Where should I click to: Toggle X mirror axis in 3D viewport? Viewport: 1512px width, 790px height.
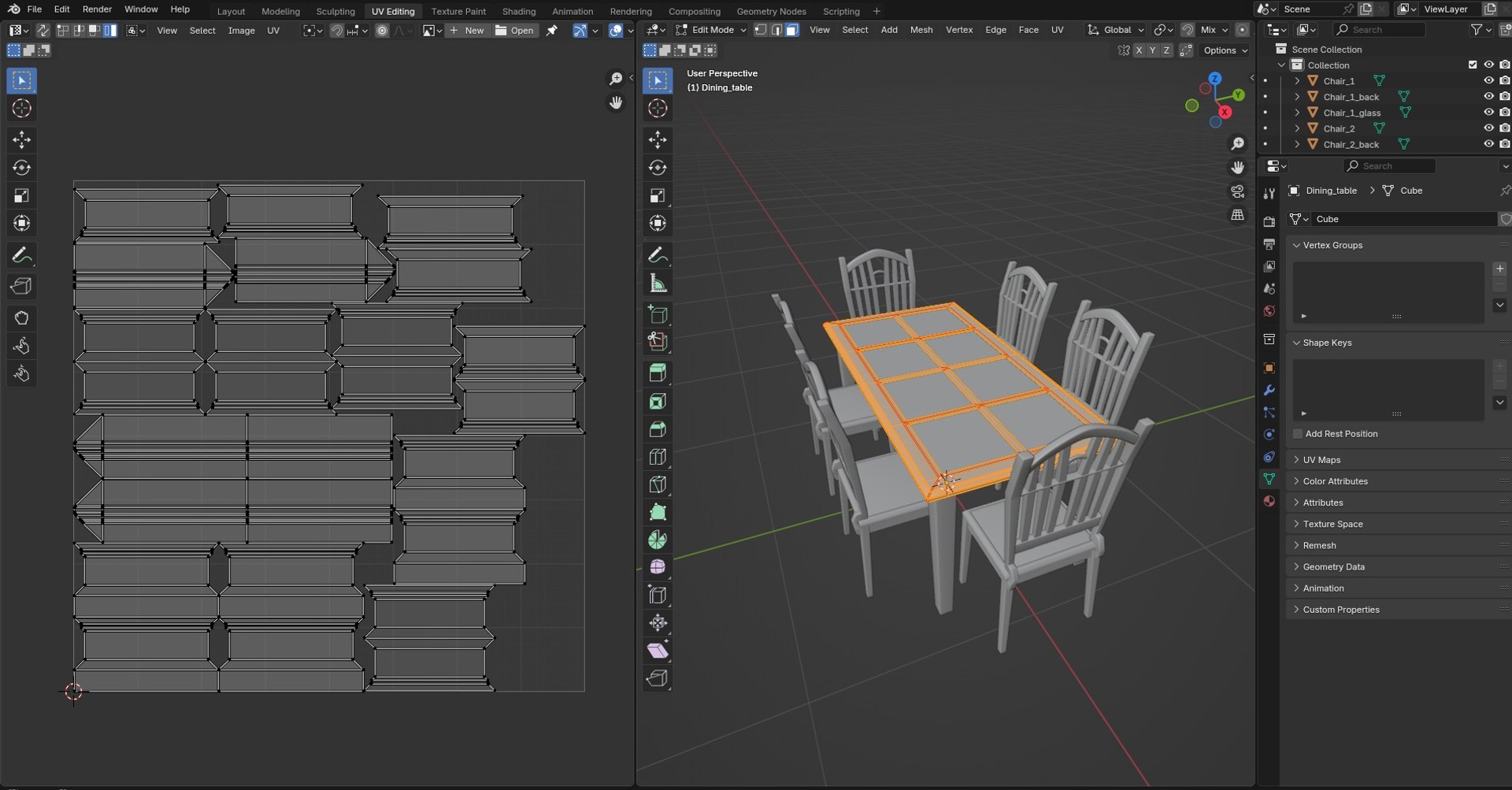tap(1139, 50)
